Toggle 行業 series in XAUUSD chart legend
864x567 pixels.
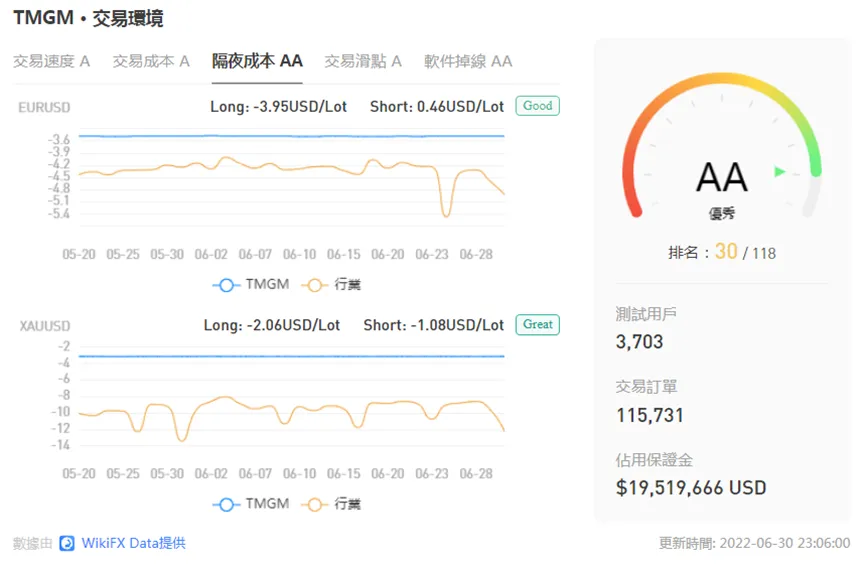point(331,504)
